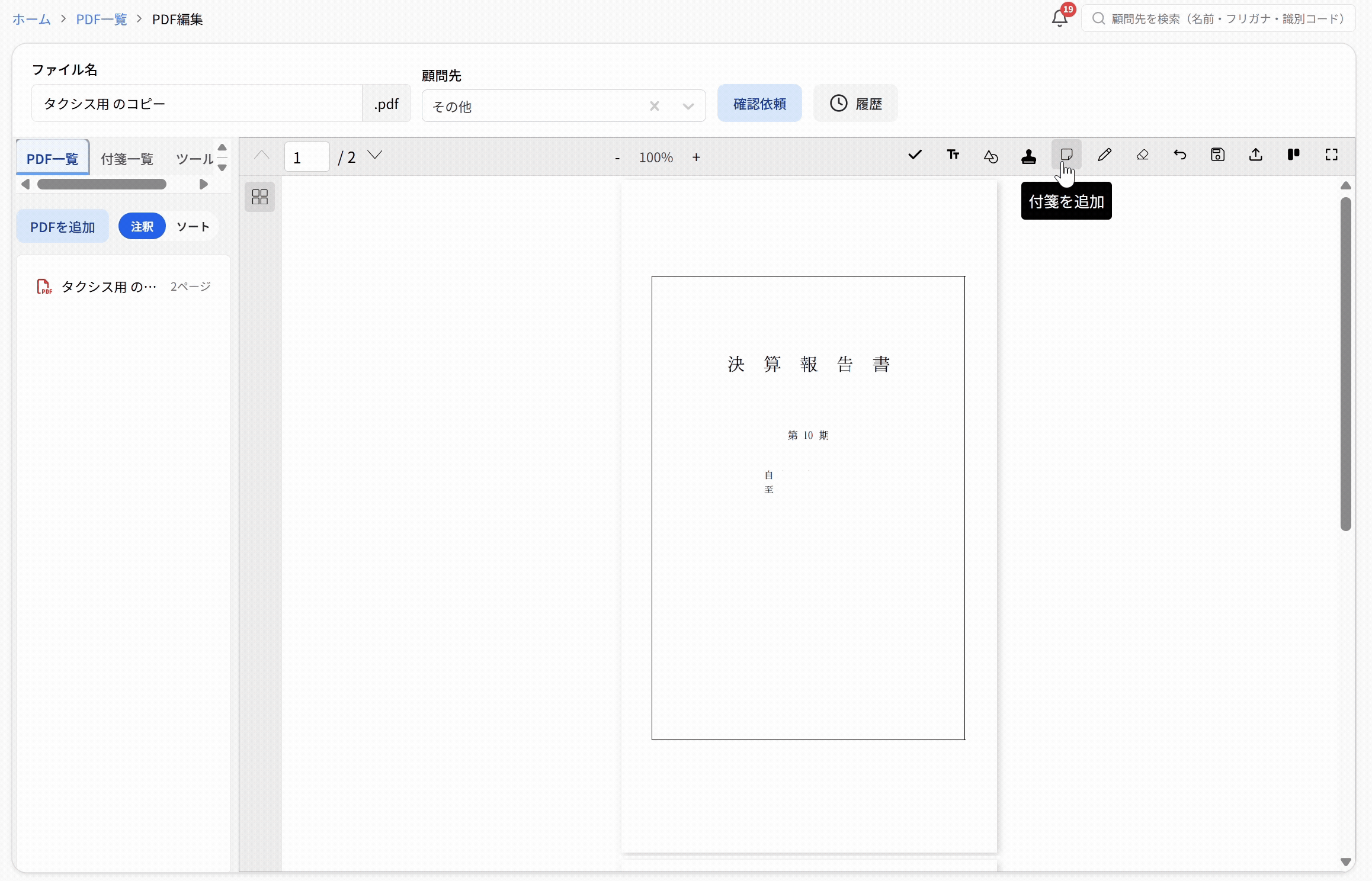
Task: Switch to the PDF一覧 tab
Action: [x=53, y=158]
